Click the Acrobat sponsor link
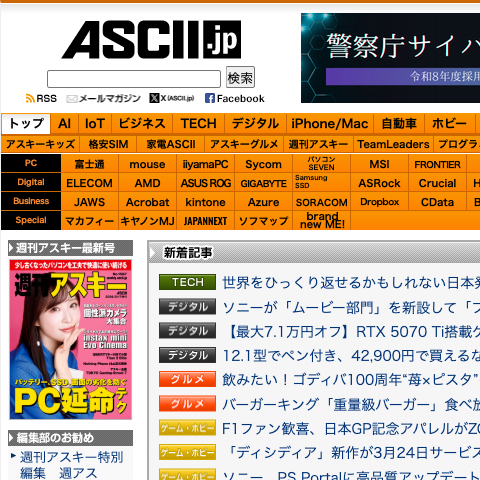 [147, 202]
